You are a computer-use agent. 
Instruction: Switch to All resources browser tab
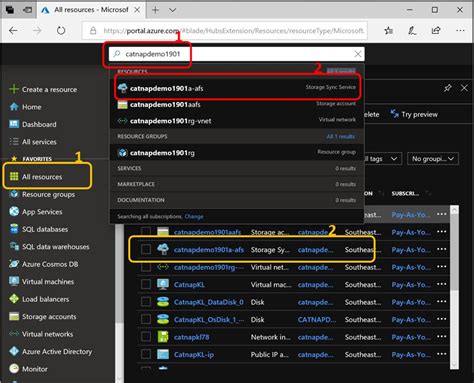click(x=91, y=10)
